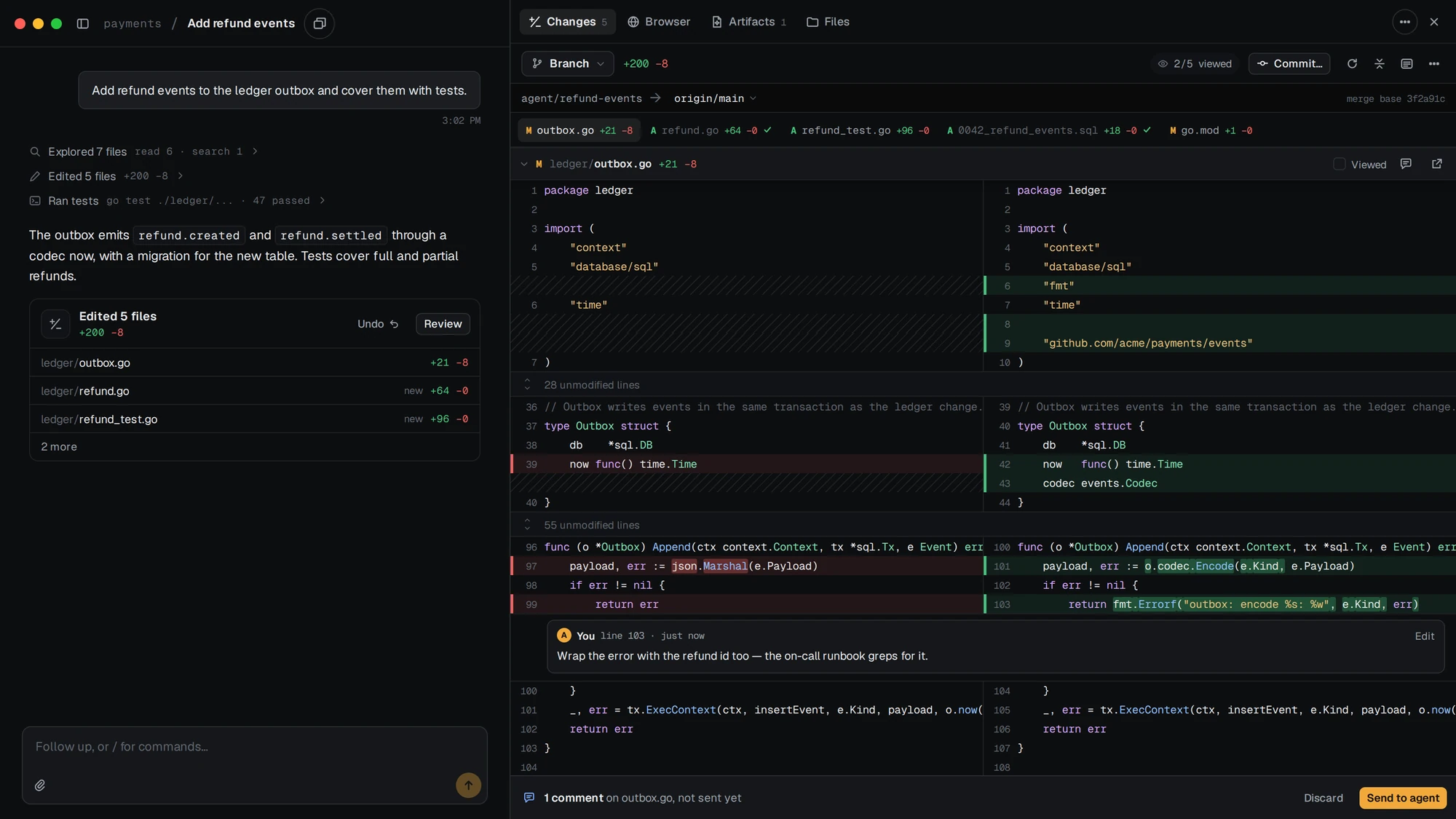Click the 2/5 viewed counter
This screenshot has width=1456, height=819.
(x=1195, y=64)
